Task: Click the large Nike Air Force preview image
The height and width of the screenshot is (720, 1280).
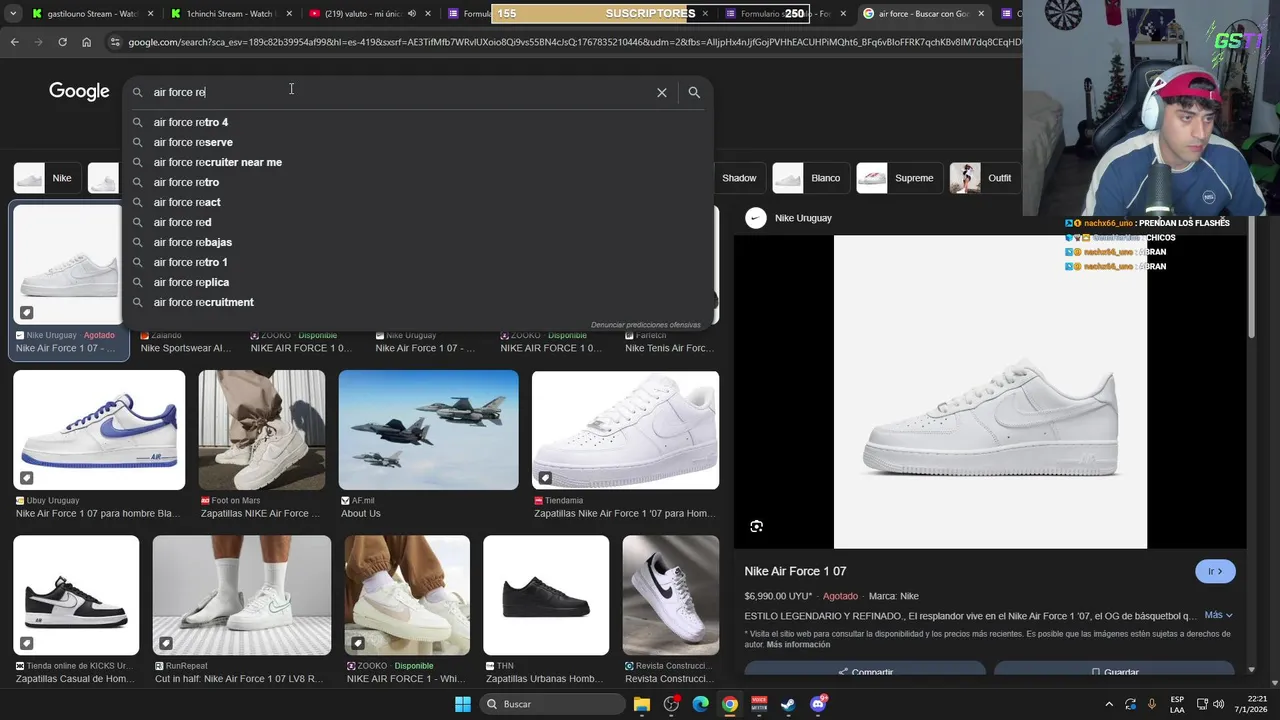Action: pyautogui.click(x=990, y=392)
